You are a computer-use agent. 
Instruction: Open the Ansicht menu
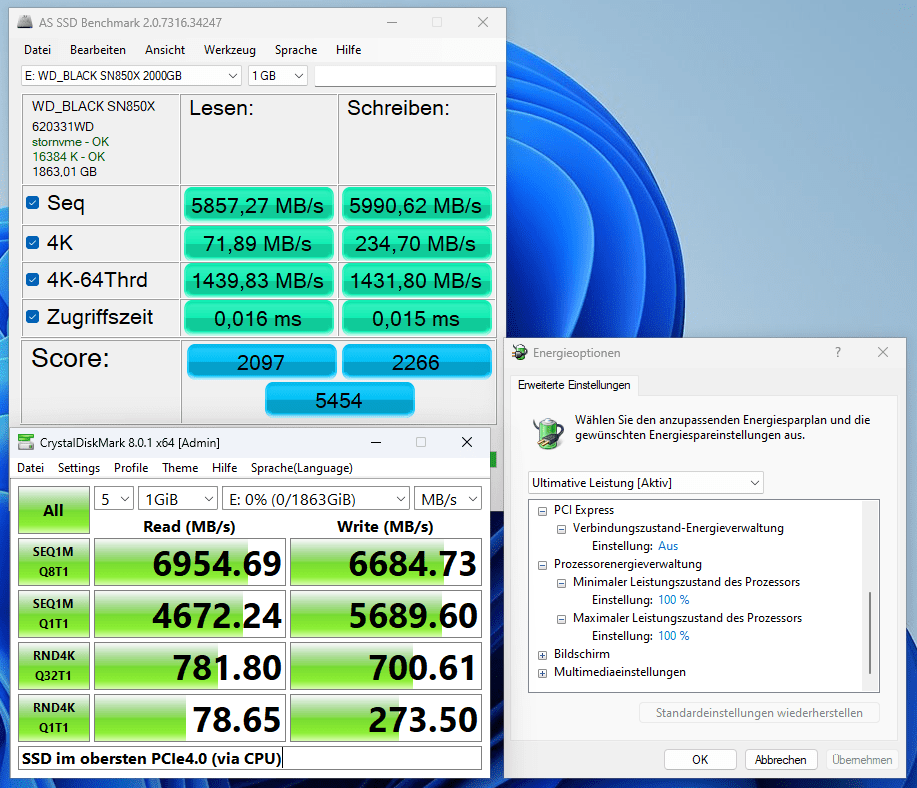(x=165, y=50)
